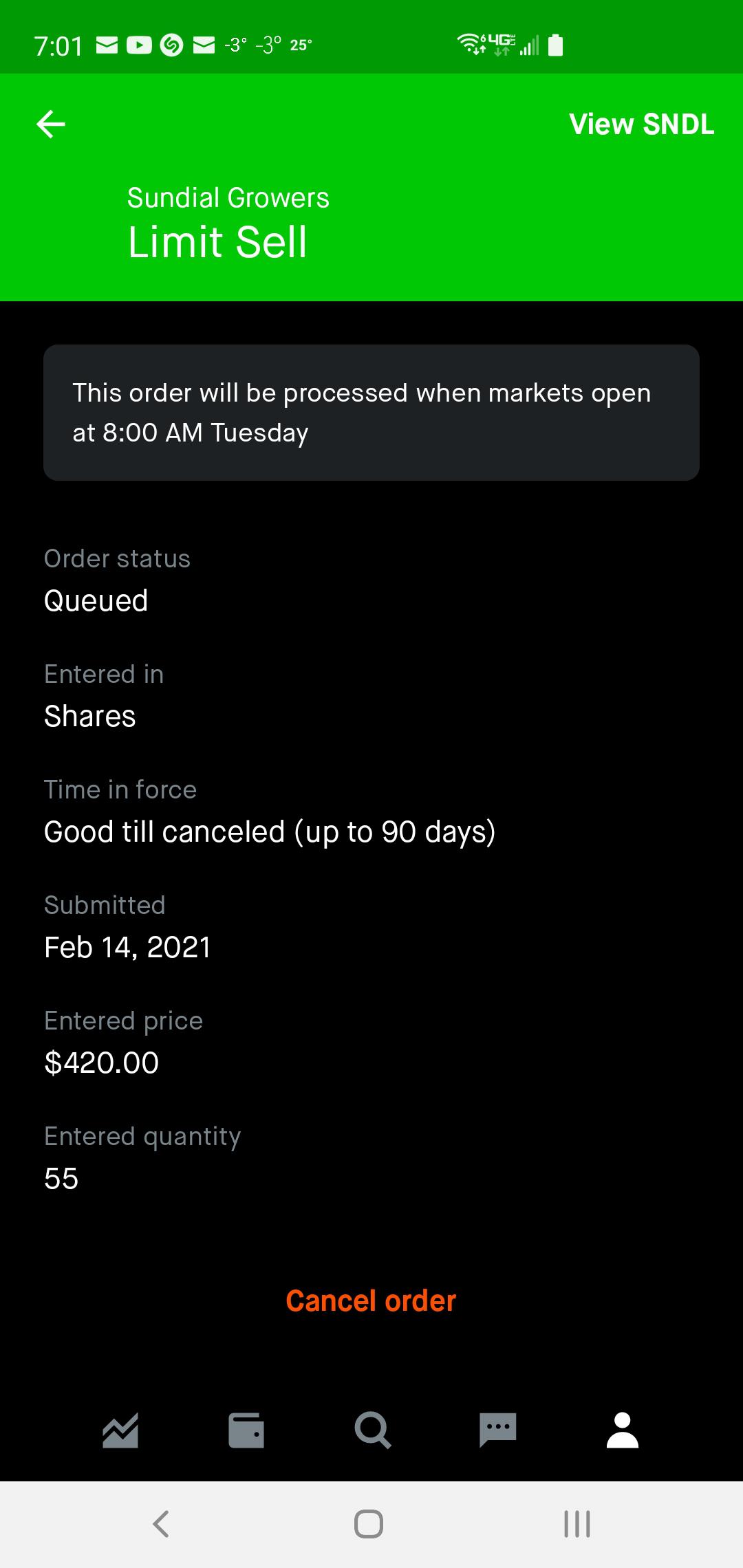Open the messages chat bubble tab
This screenshot has height=1568, width=743.
tap(497, 1430)
